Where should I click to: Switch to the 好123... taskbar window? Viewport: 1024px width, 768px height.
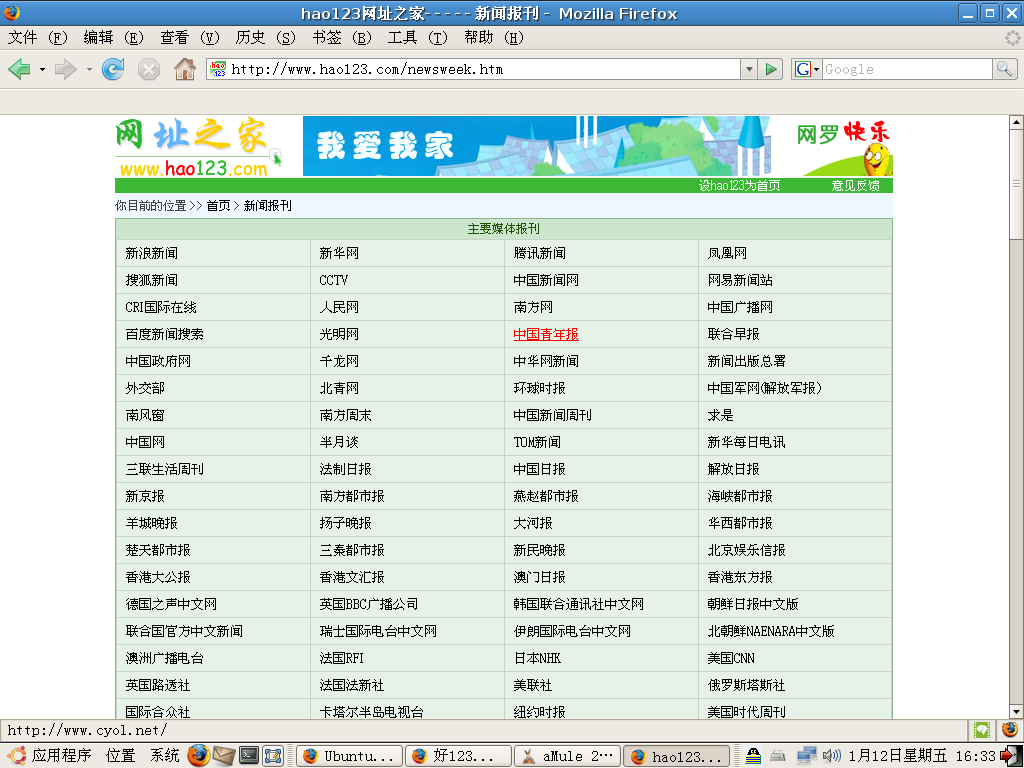458,756
